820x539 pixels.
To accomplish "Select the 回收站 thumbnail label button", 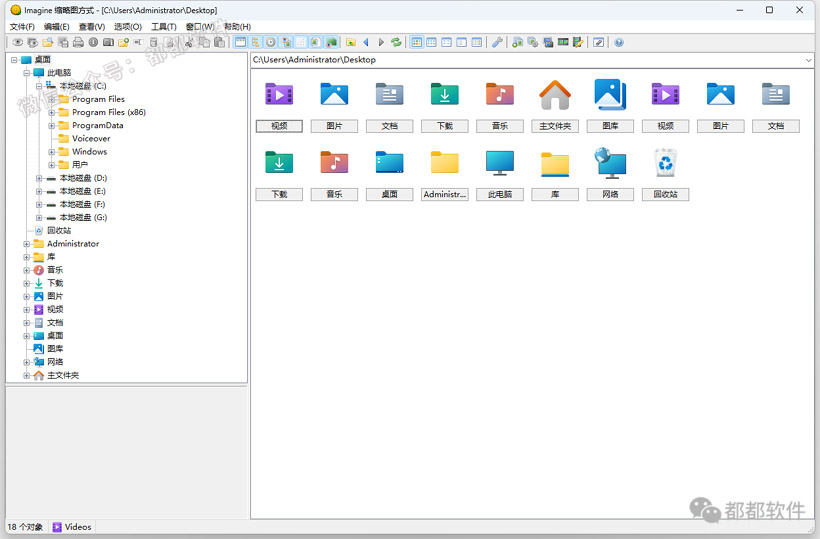I will [665, 194].
